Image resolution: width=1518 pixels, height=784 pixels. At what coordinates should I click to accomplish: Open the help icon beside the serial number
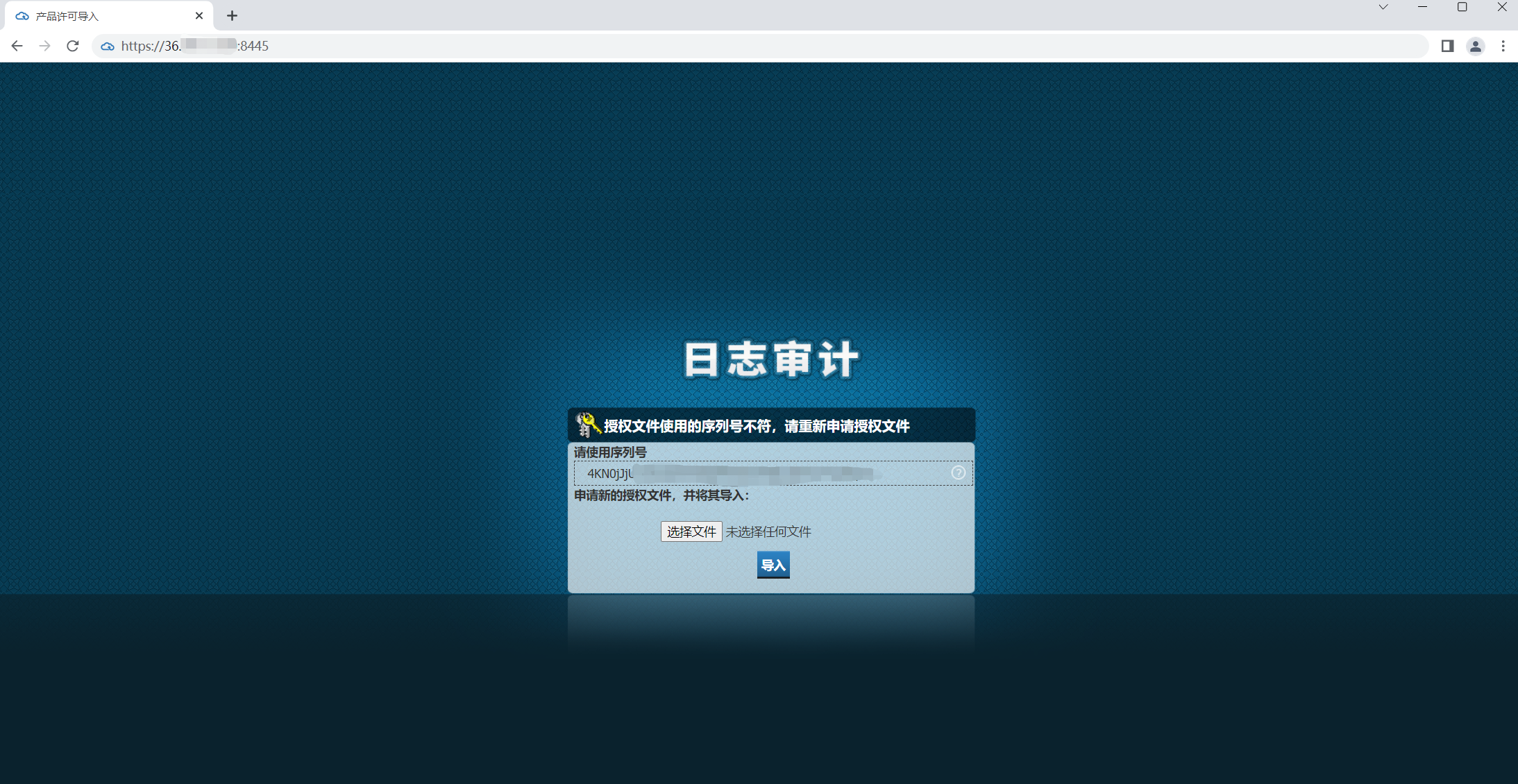click(959, 472)
